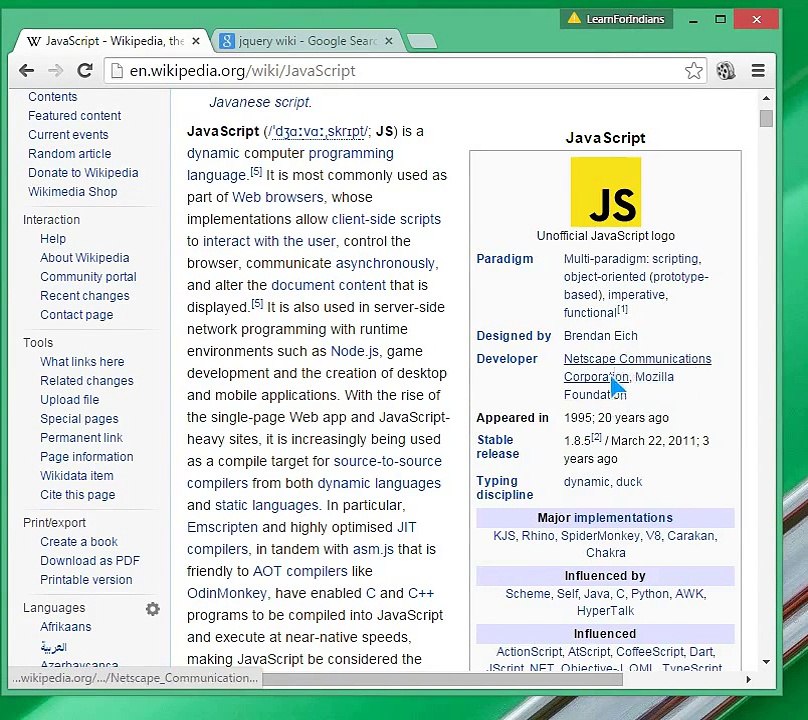Open the document content link
The width and height of the screenshot is (808, 720).
coord(328,286)
